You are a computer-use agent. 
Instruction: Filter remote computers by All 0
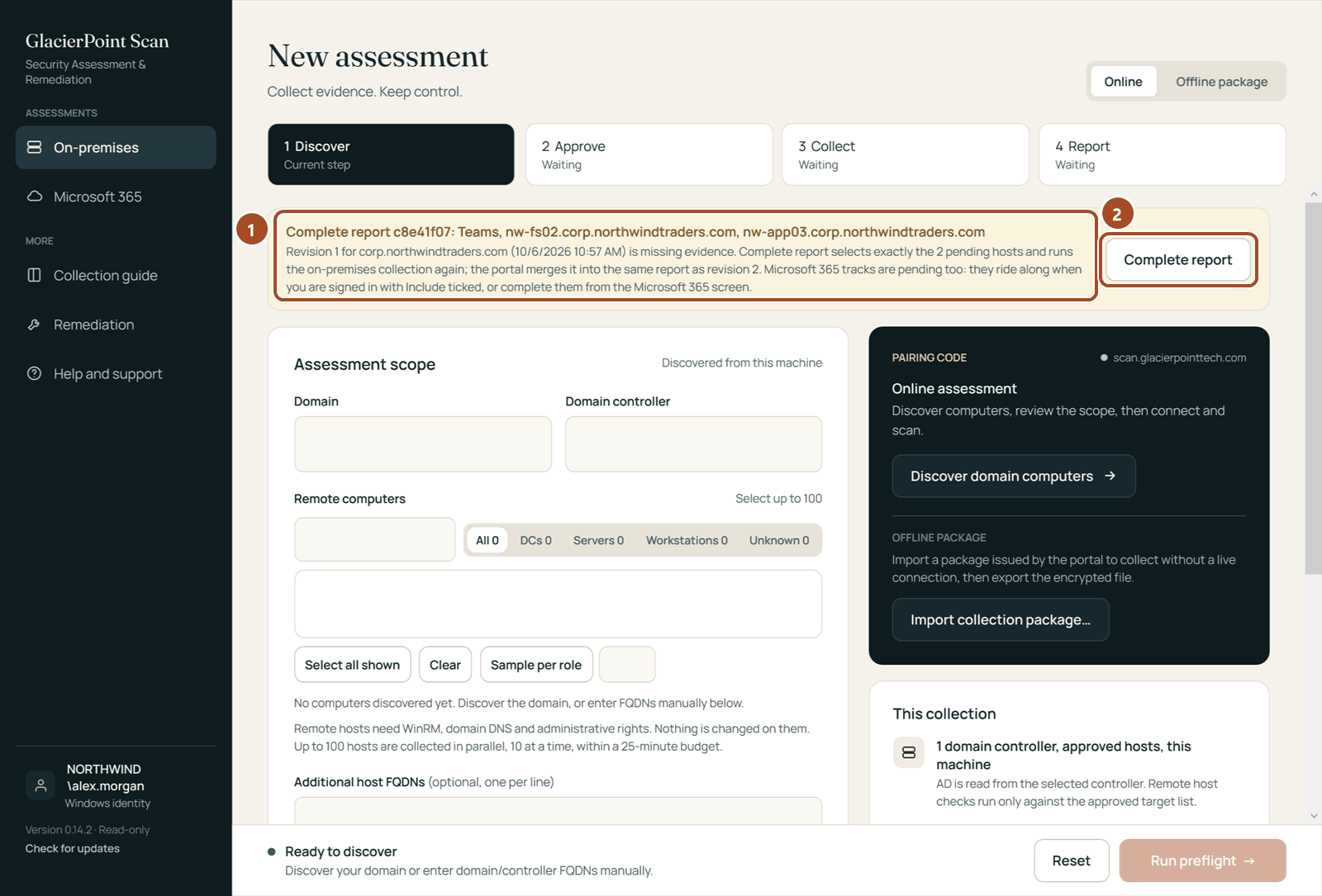click(x=487, y=540)
